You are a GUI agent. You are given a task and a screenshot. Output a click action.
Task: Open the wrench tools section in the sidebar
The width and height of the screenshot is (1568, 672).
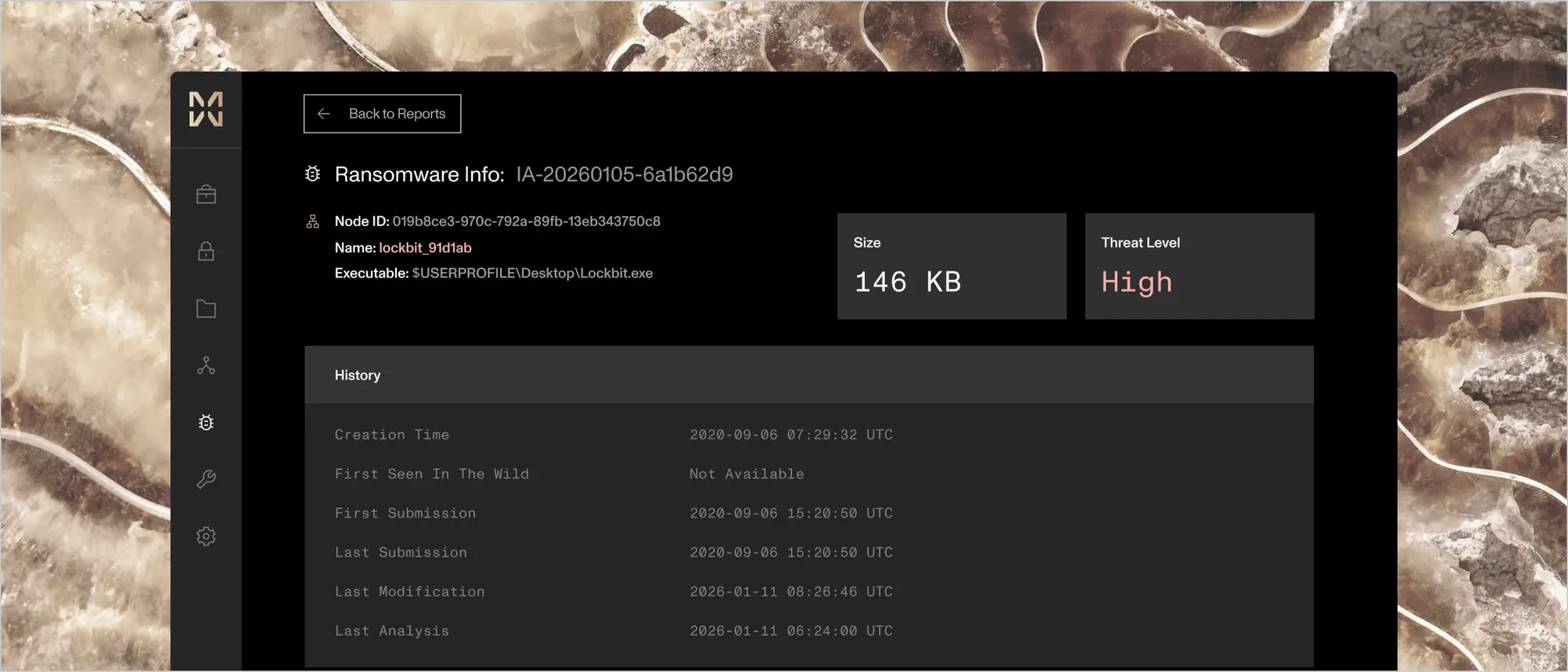point(206,479)
